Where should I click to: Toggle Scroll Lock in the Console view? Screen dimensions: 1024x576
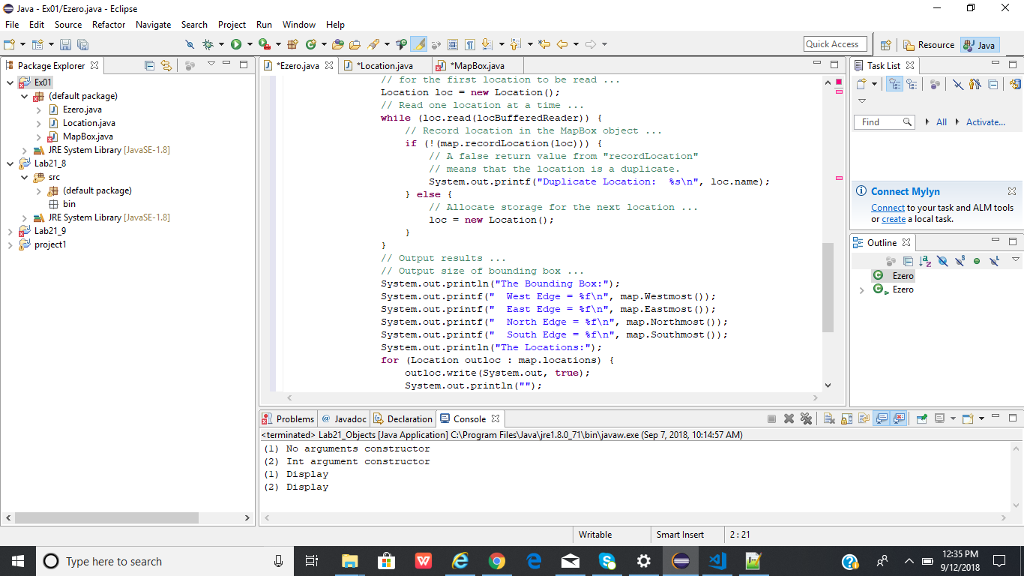click(845, 419)
